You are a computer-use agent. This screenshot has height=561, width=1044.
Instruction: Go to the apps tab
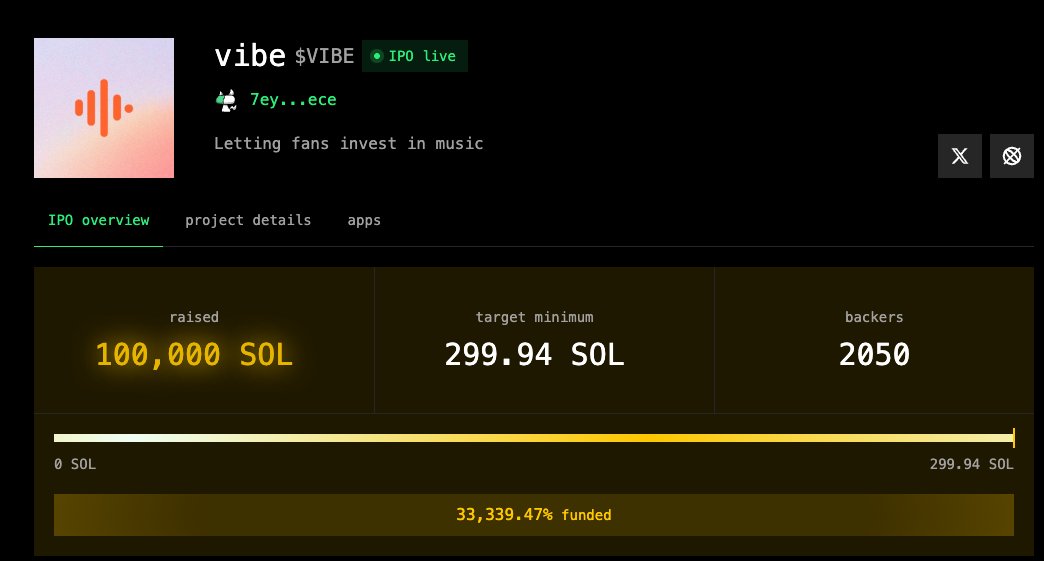tap(364, 220)
